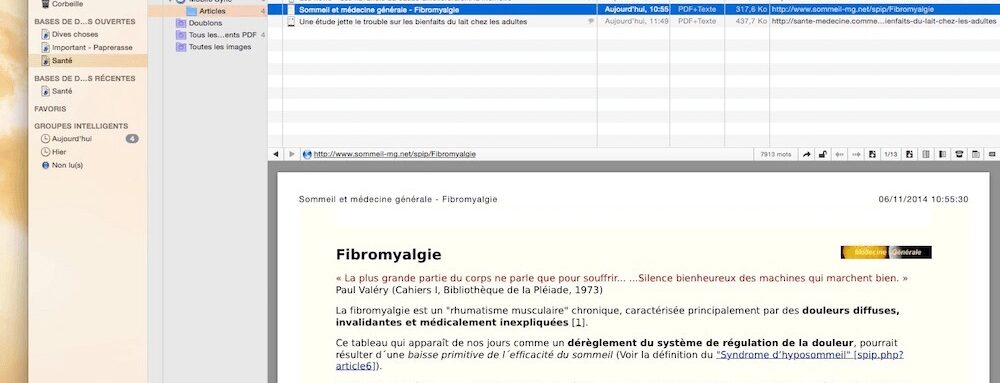
Task: Click the clock icon beside Hier
Action: click(45, 152)
